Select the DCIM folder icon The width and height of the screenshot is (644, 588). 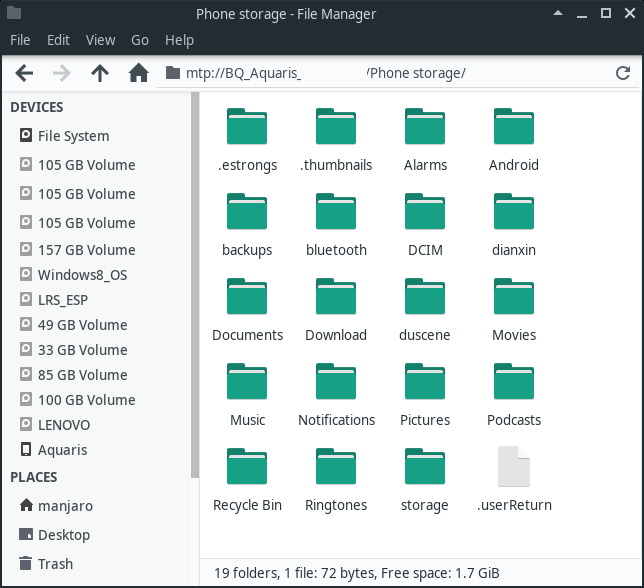pos(425,213)
